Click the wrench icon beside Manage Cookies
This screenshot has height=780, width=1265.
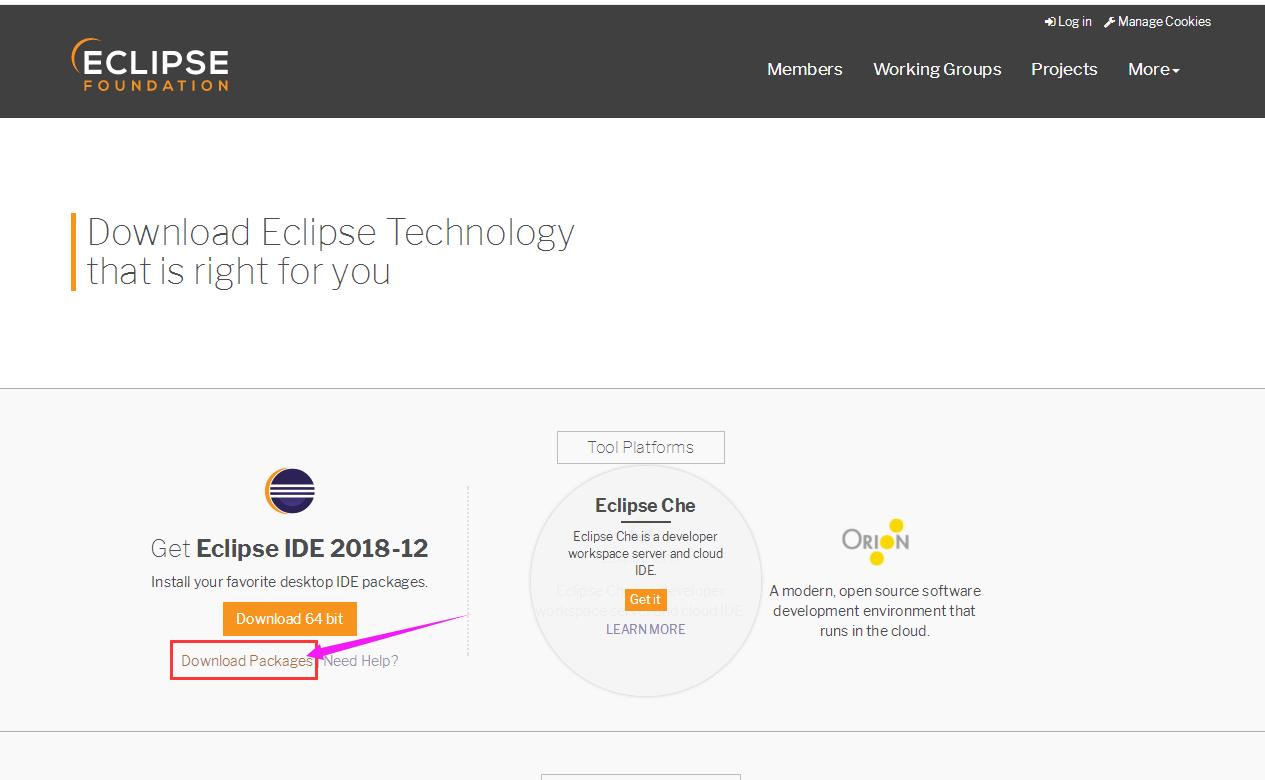1110,21
